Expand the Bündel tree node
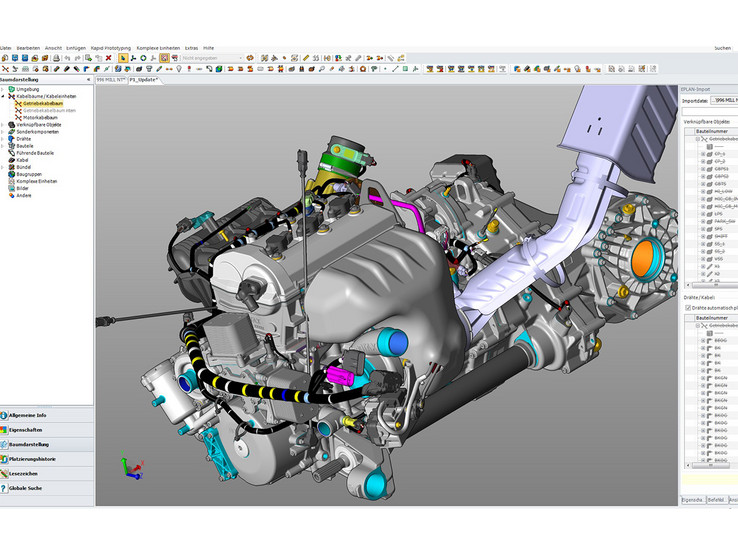 [x=3, y=167]
